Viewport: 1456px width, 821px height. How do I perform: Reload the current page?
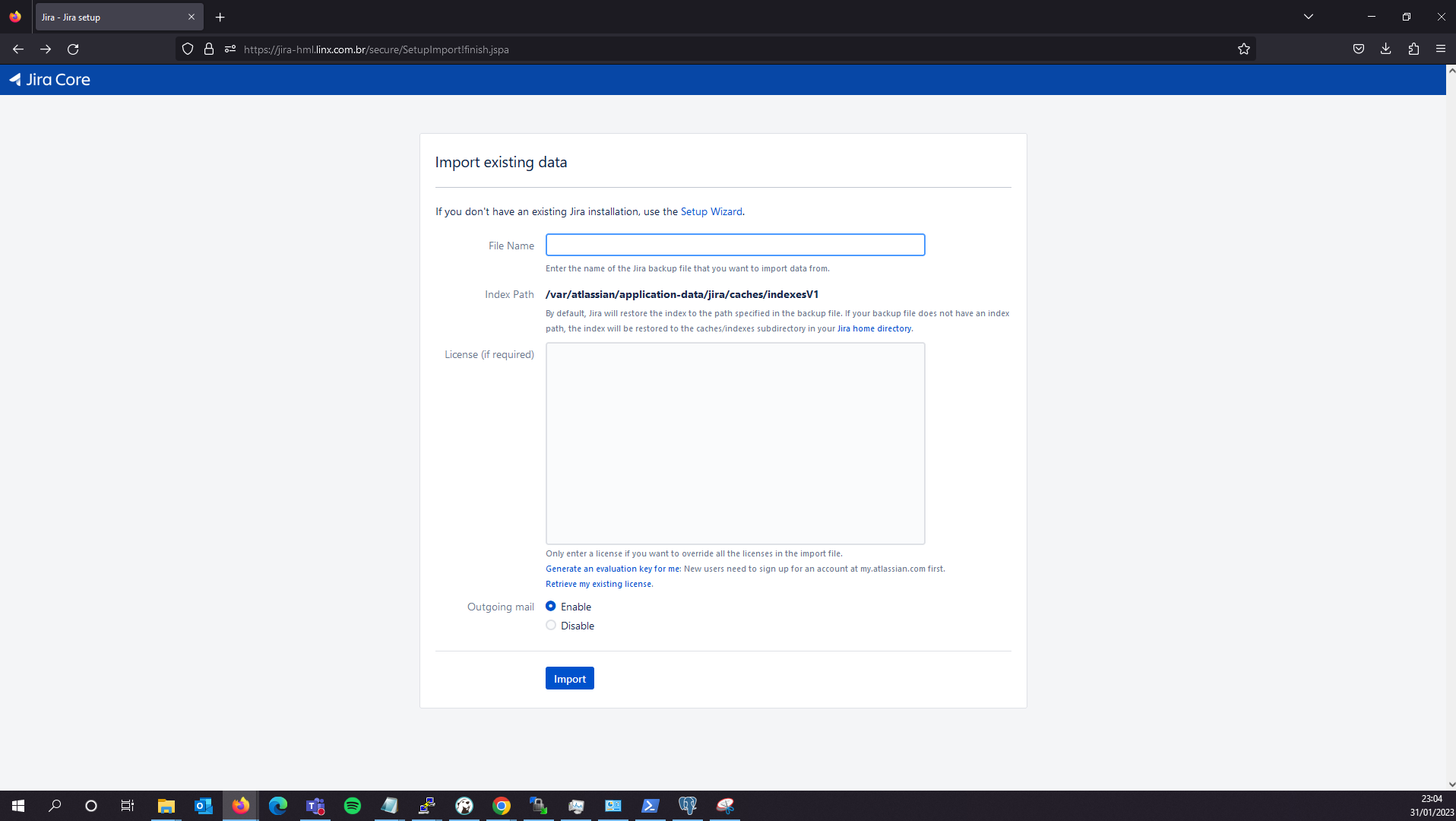[73, 49]
